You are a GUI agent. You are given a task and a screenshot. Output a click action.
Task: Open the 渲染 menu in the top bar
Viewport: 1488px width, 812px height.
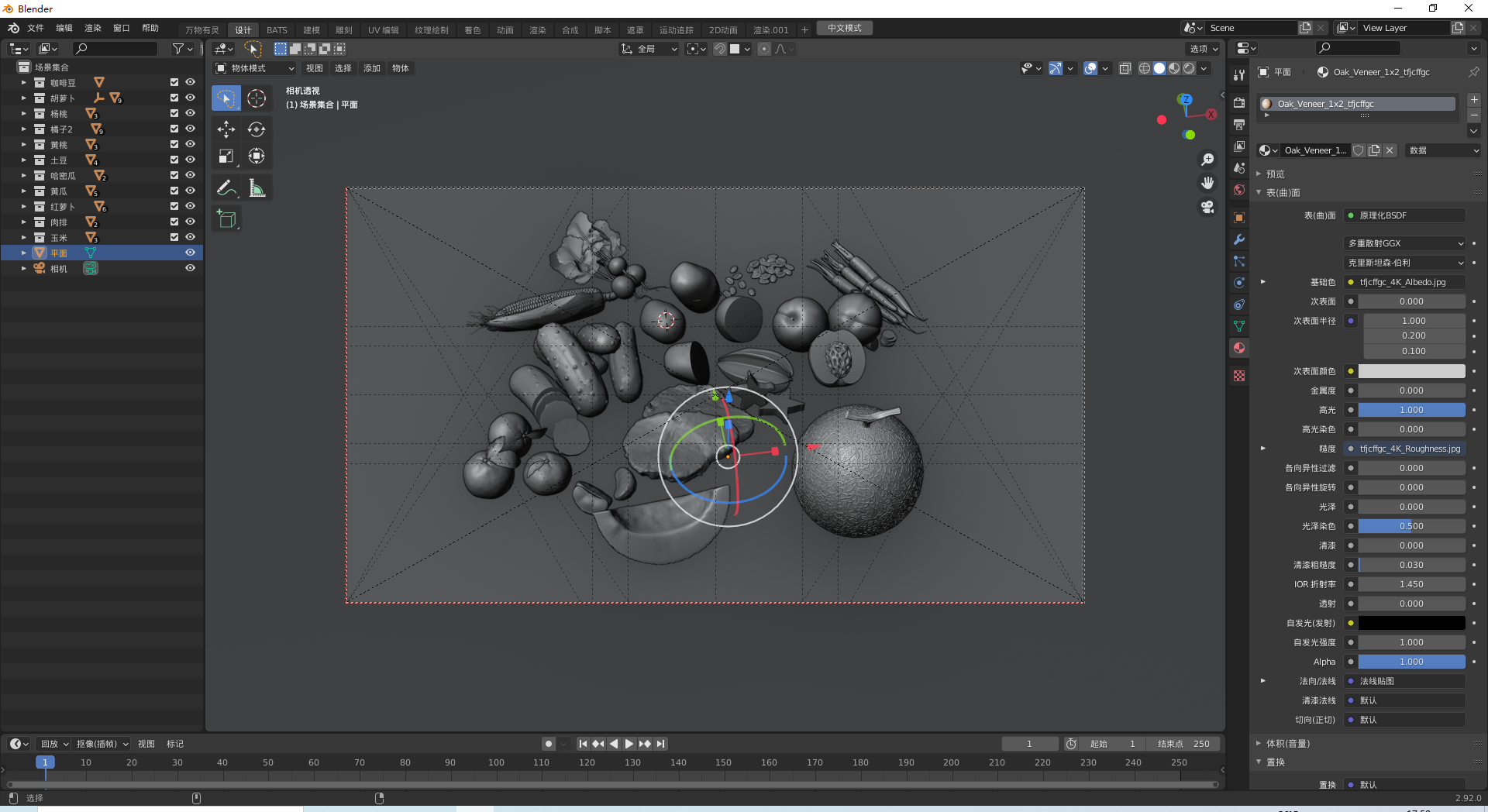[92, 28]
